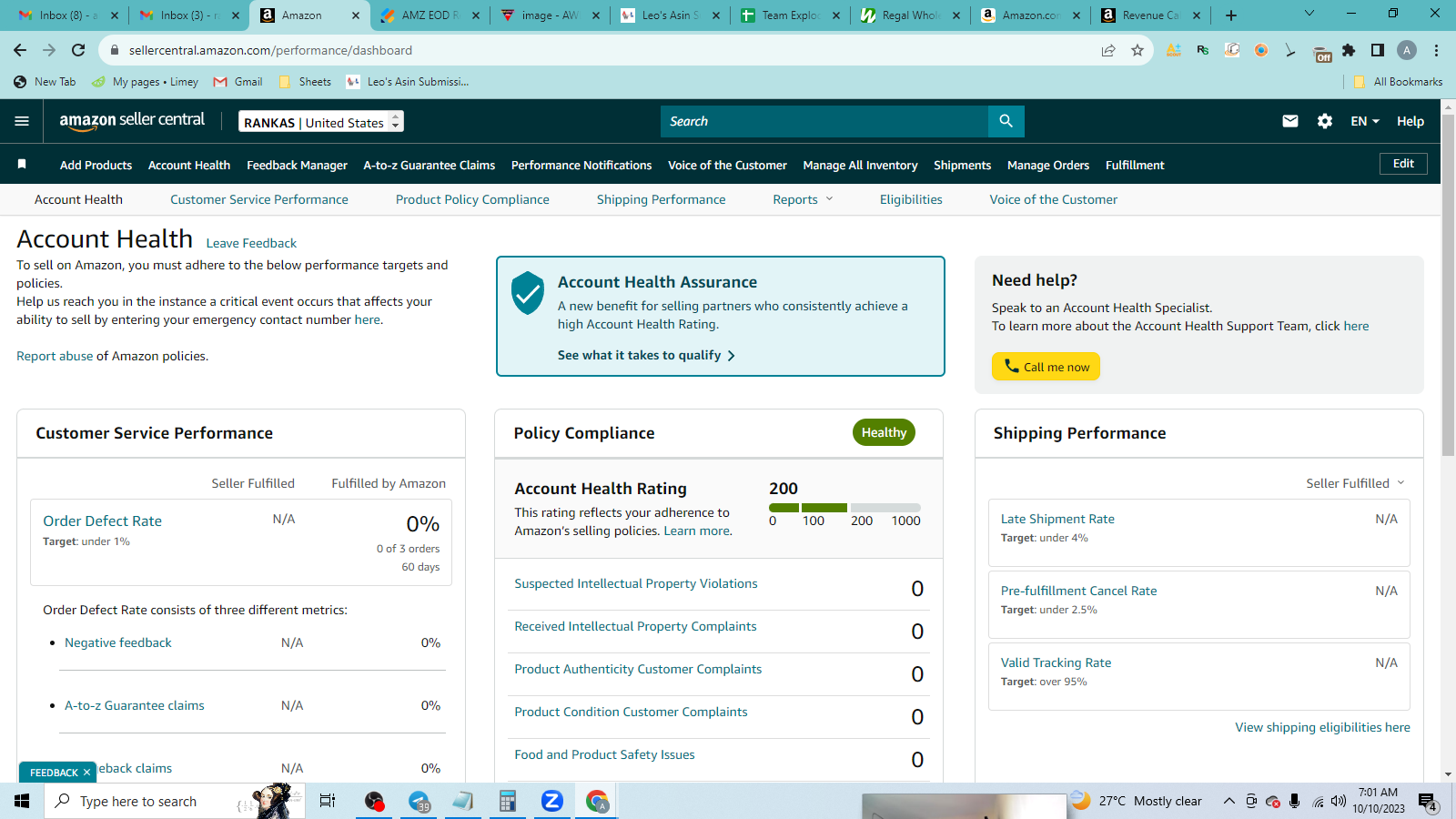Click the Leave Feedback link

[x=251, y=243]
